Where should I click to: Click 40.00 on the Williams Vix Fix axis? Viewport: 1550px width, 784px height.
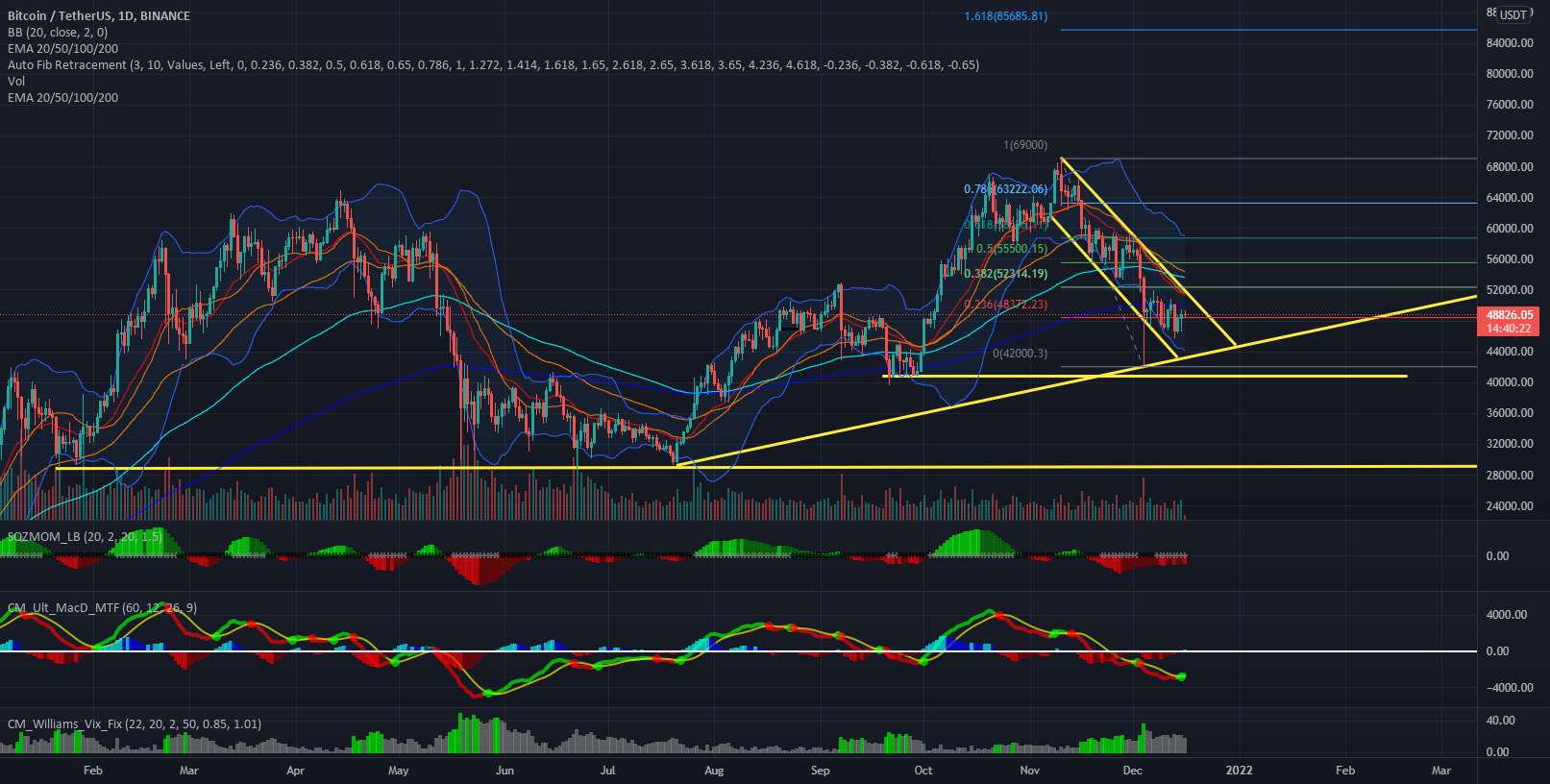(1501, 721)
